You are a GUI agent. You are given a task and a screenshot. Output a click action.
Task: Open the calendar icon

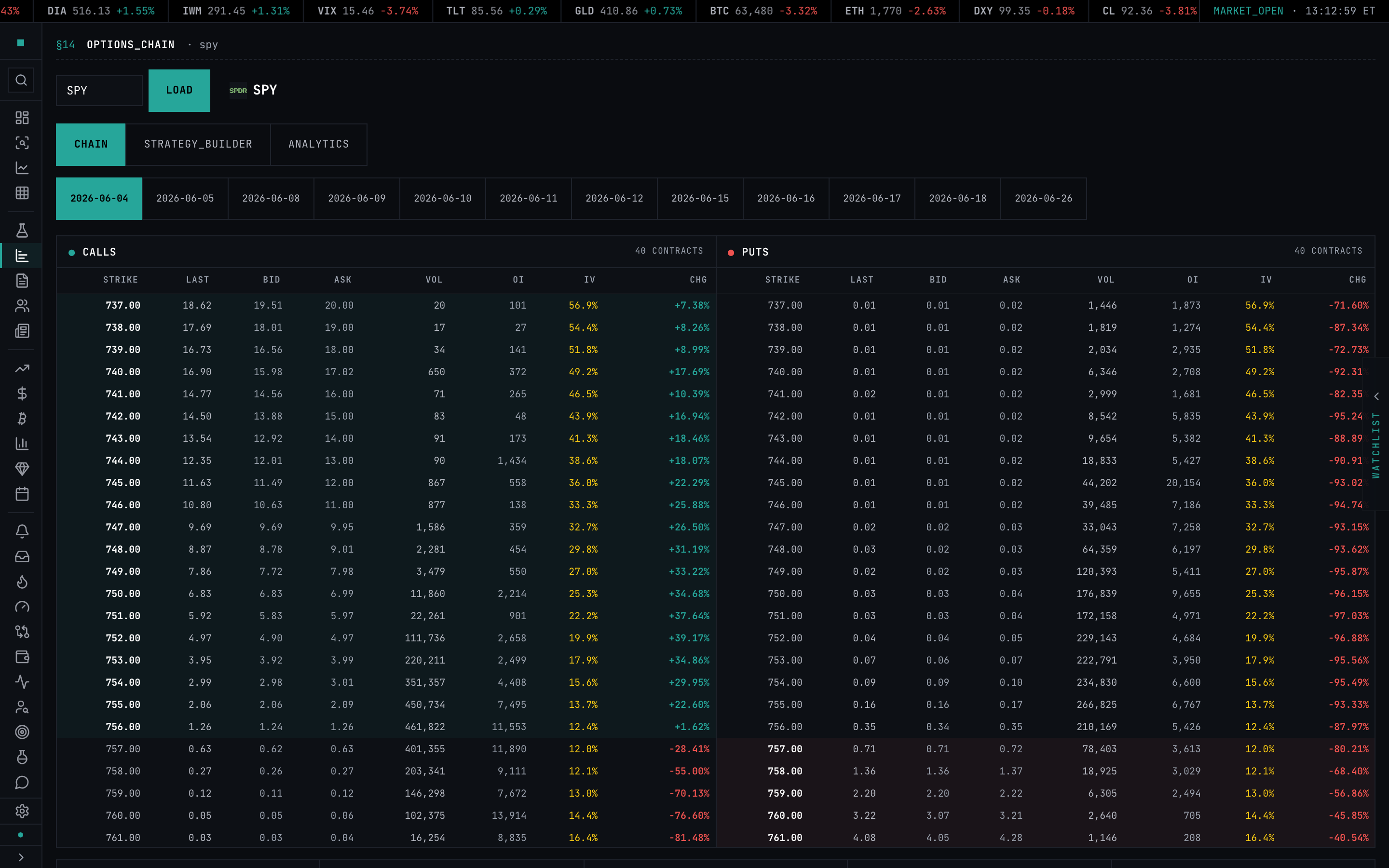[22, 494]
